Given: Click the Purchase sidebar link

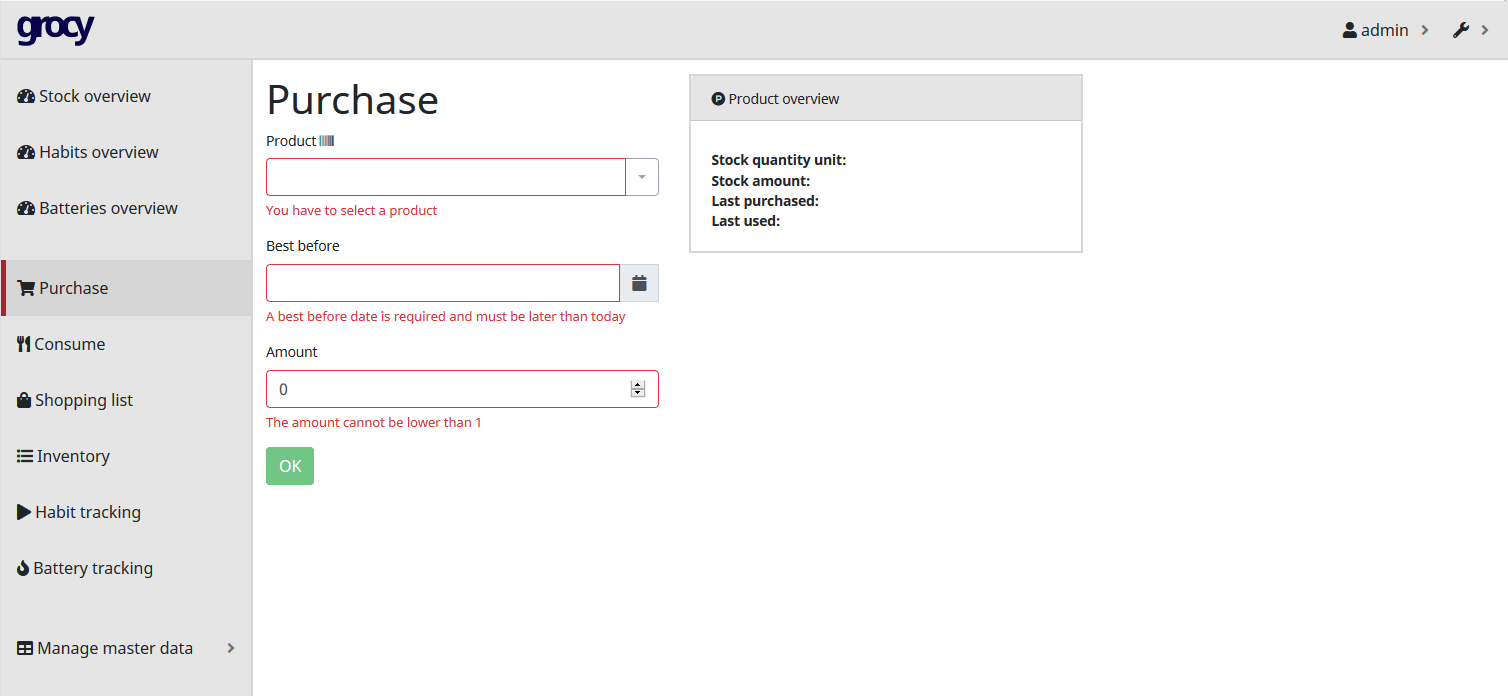Looking at the screenshot, I should (73, 288).
